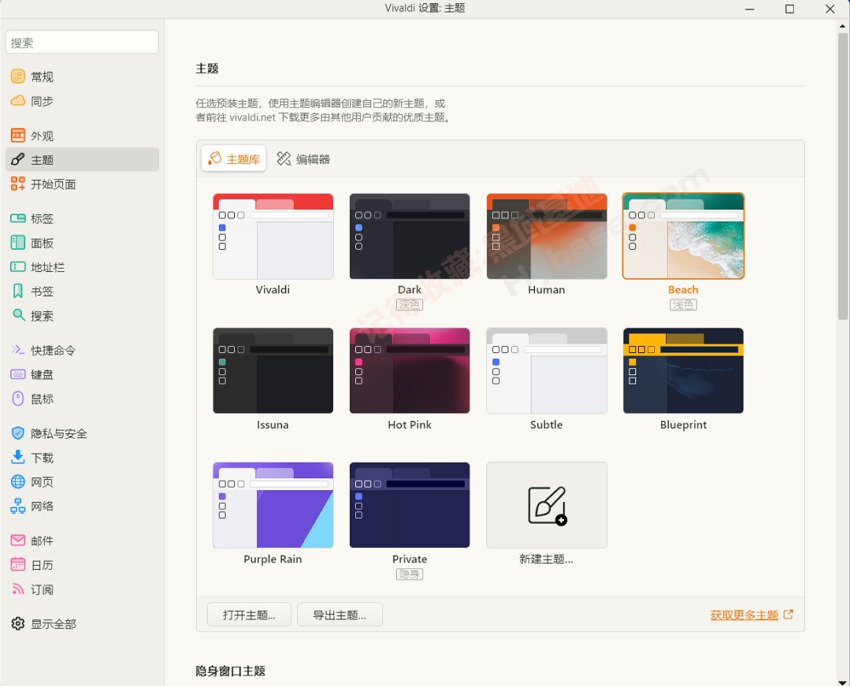This screenshot has height=686, width=850.
Task: Switch to the 主题库 tab
Action: tap(234, 158)
